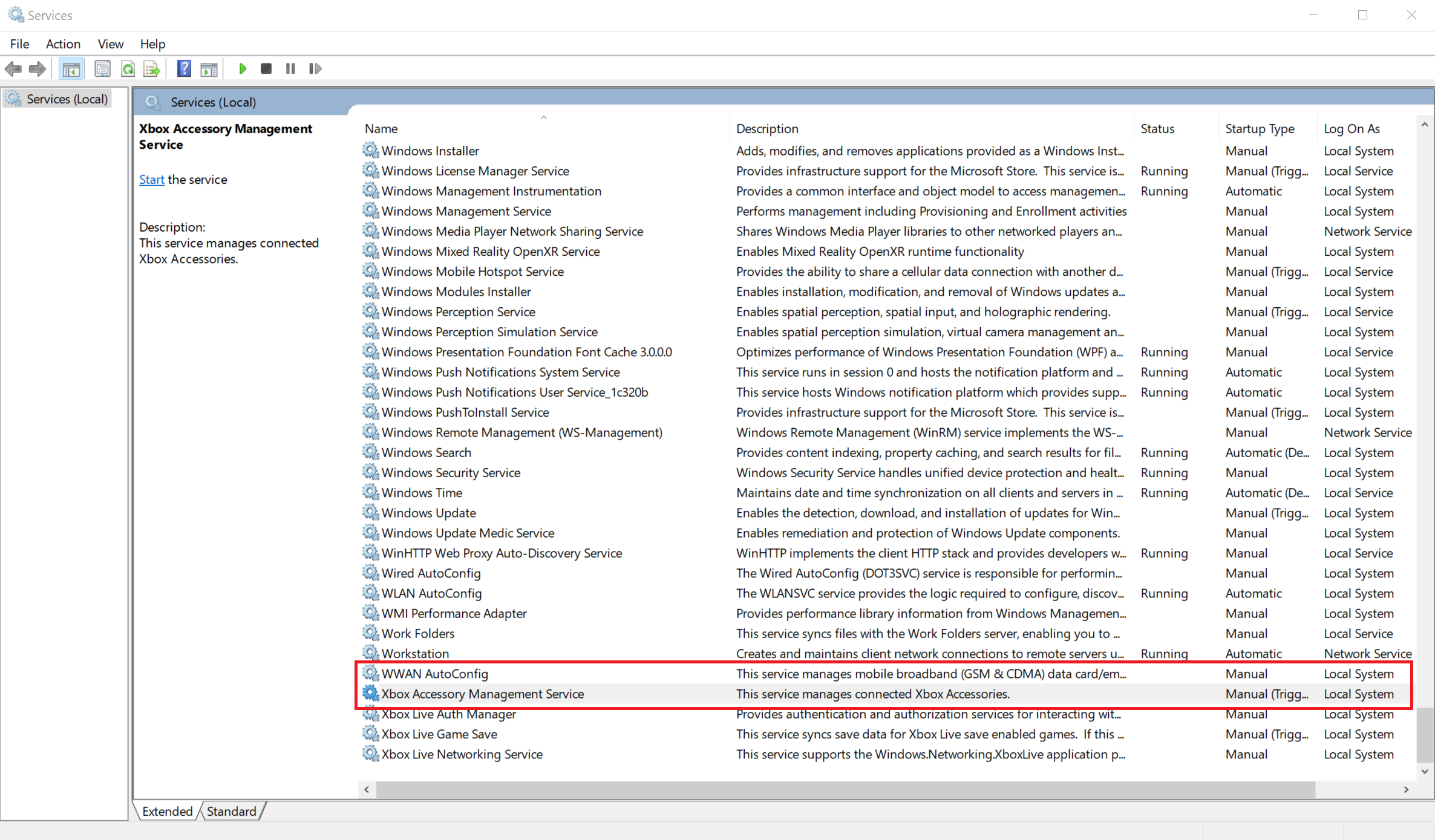Screen dimensions: 1435x840
Task: Click the Pause Service toolbar button
Action: 290,69
